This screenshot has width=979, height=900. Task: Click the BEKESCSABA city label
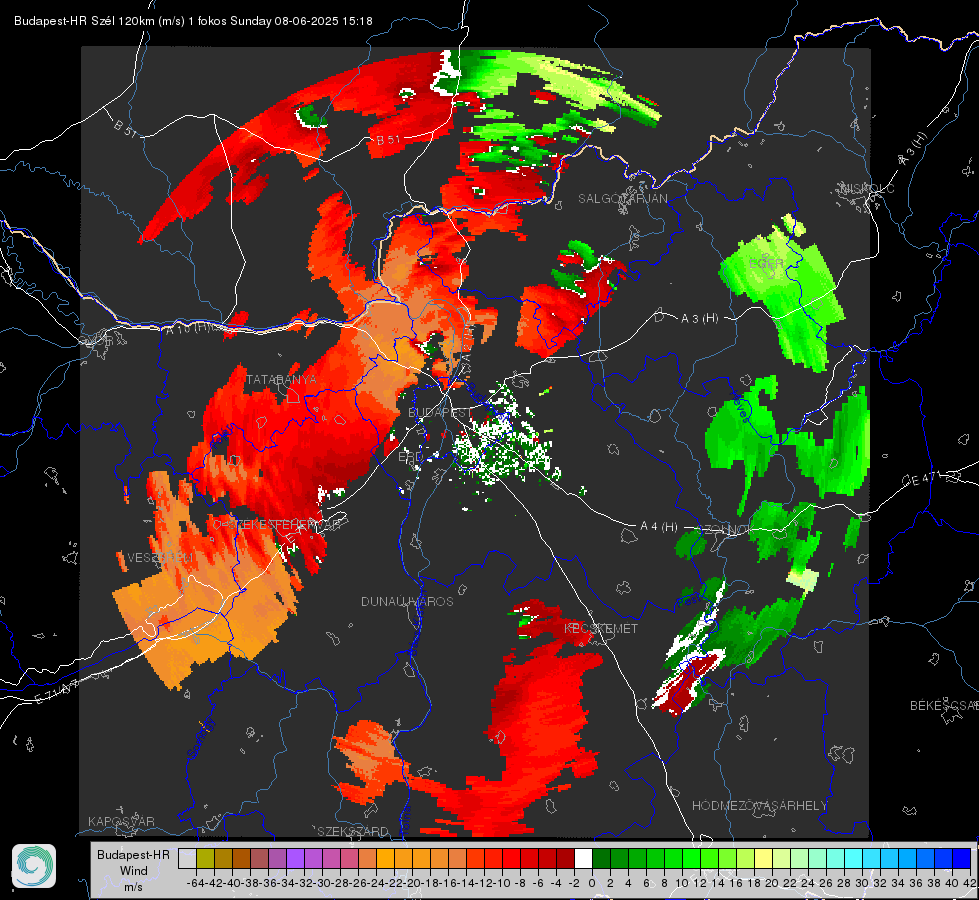click(944, 705)
